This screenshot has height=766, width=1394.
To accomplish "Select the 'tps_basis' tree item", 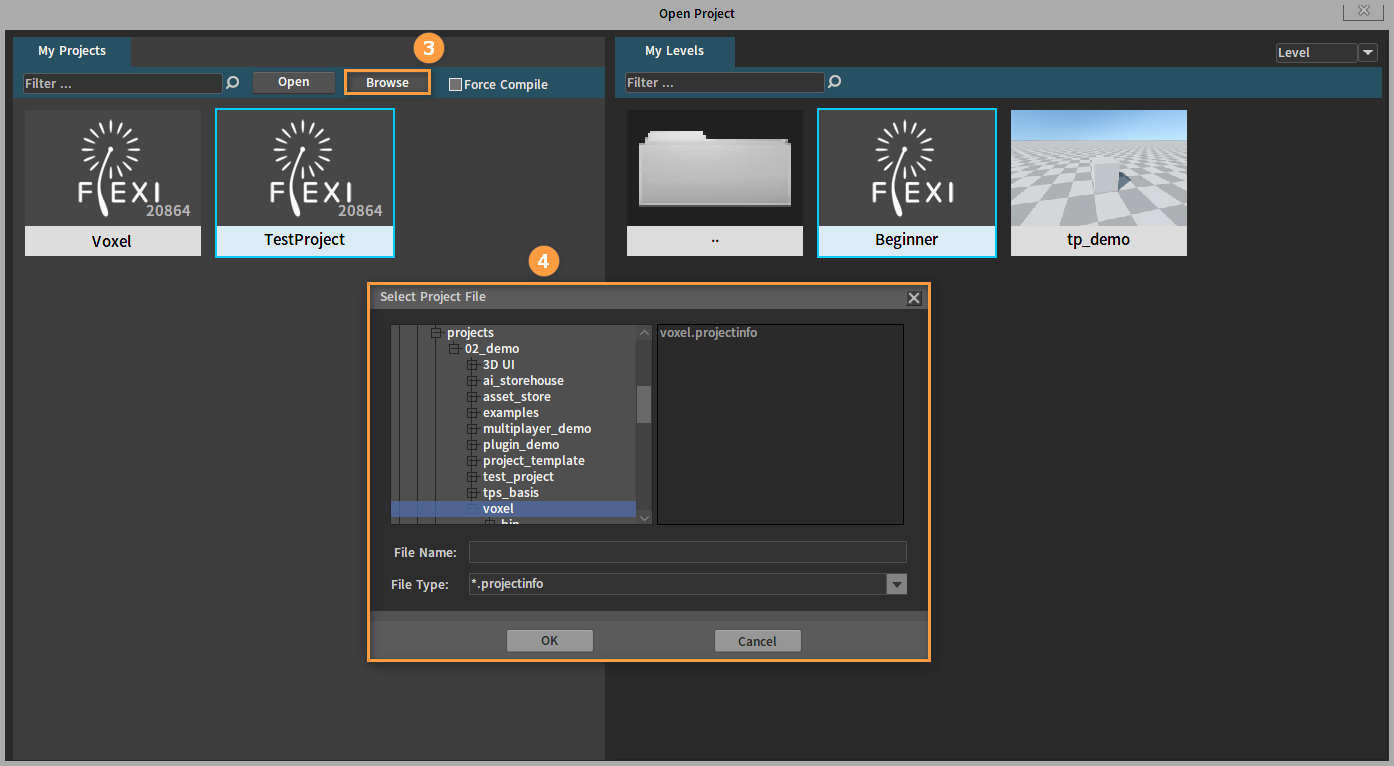I will [511, 493].
